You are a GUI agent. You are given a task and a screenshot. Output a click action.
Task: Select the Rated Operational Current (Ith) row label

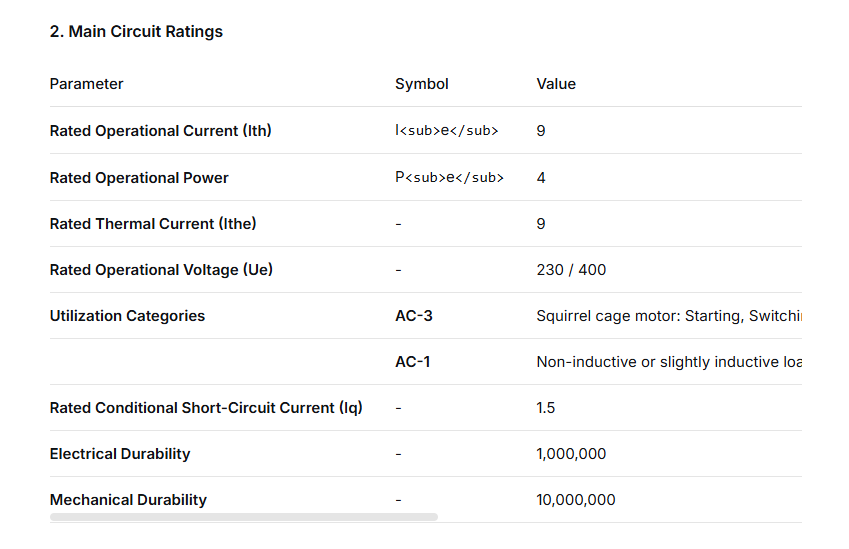(x=160, y=131)
